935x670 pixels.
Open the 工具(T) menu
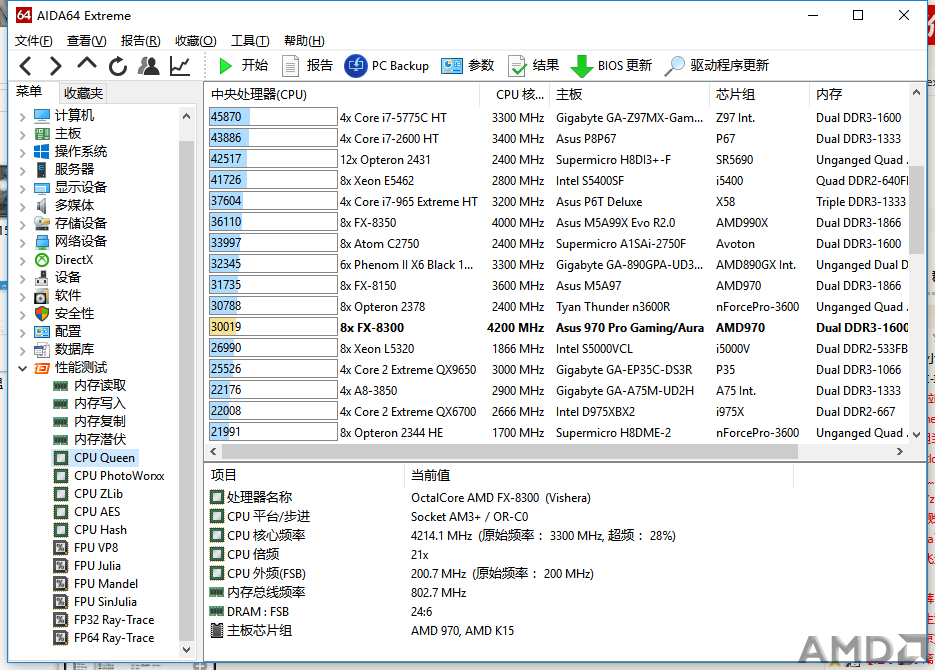click(x=250, y=41)
